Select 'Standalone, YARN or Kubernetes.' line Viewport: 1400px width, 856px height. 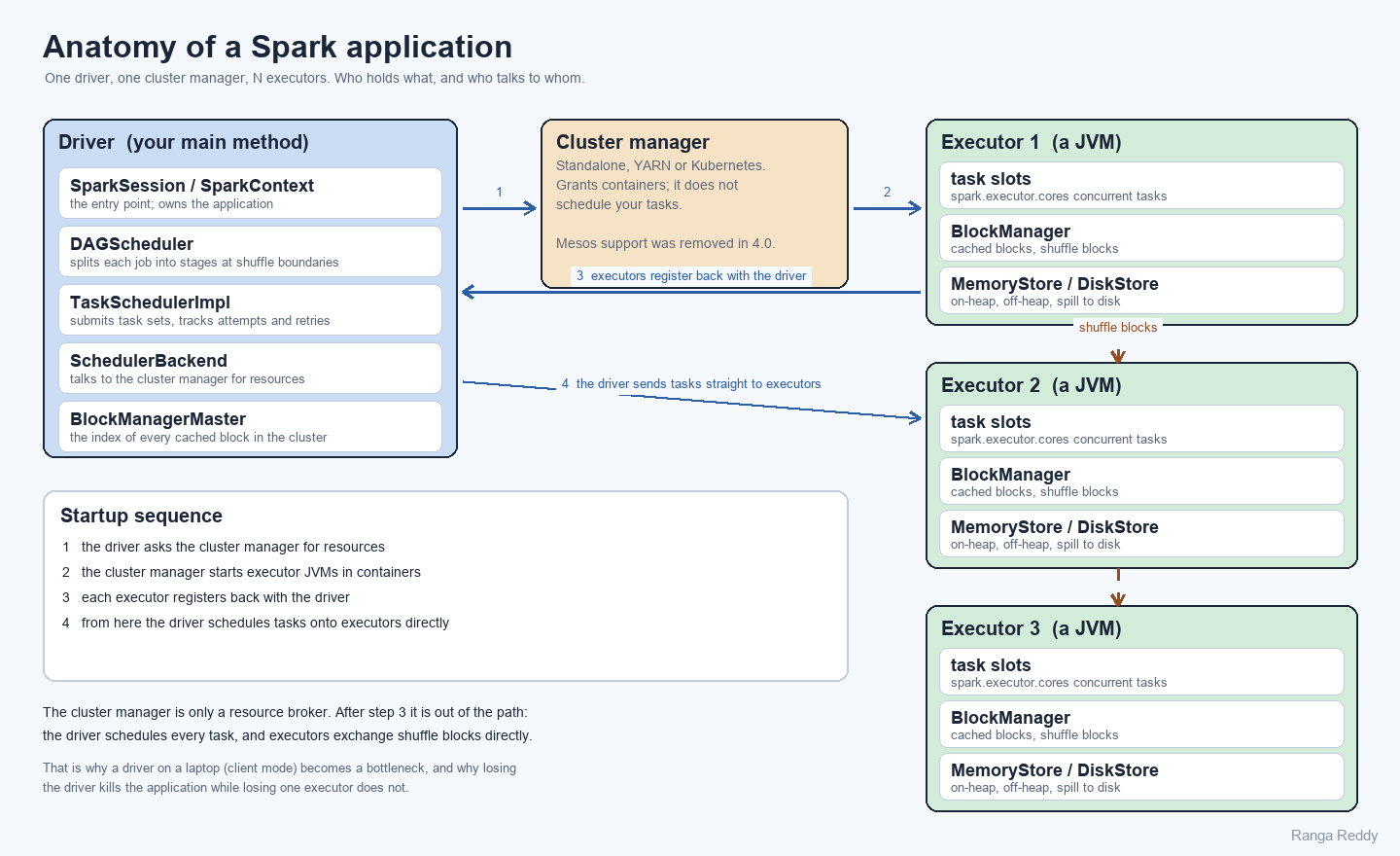point(661,165)
